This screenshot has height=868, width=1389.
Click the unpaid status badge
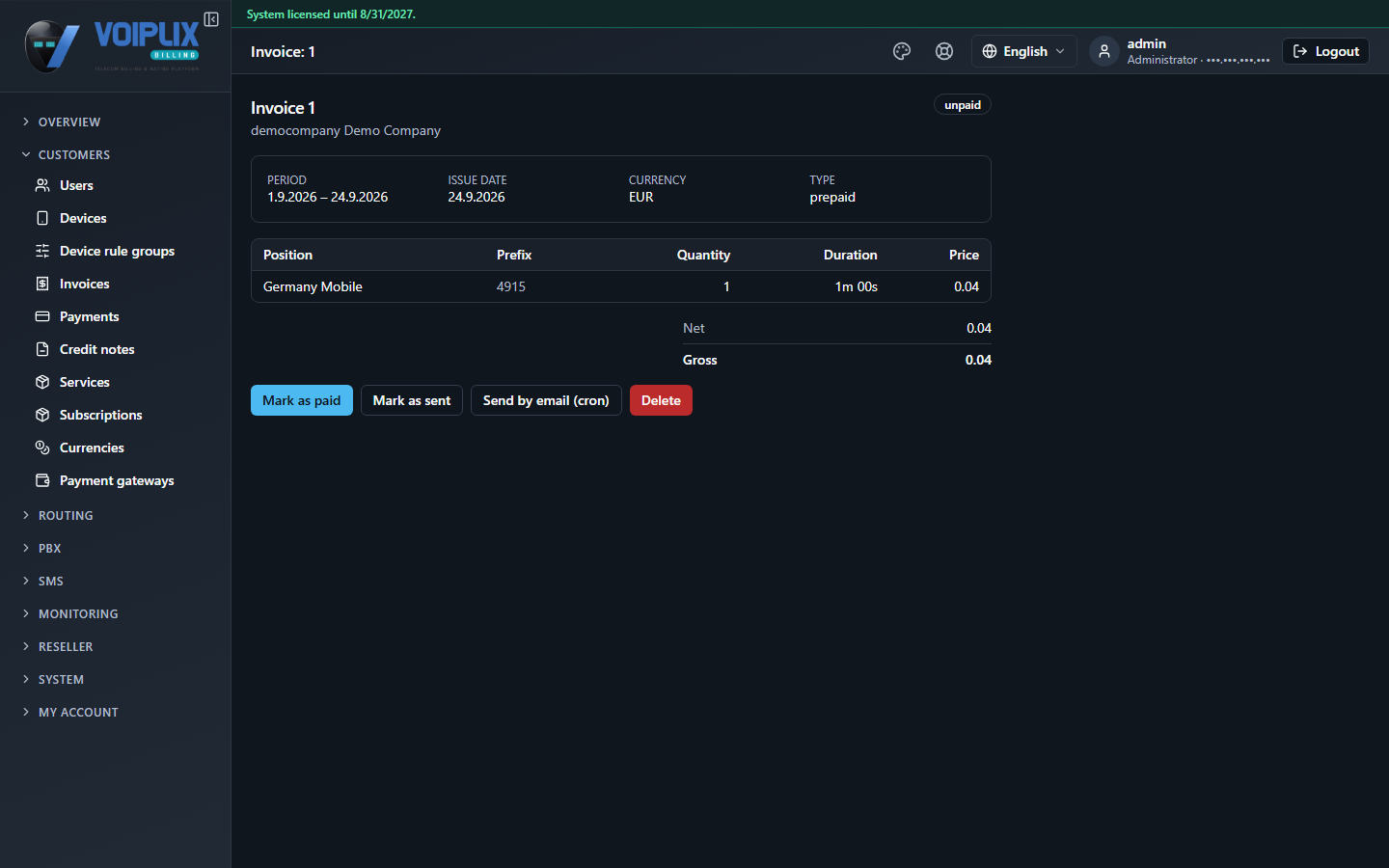click(x=963, y=105)
